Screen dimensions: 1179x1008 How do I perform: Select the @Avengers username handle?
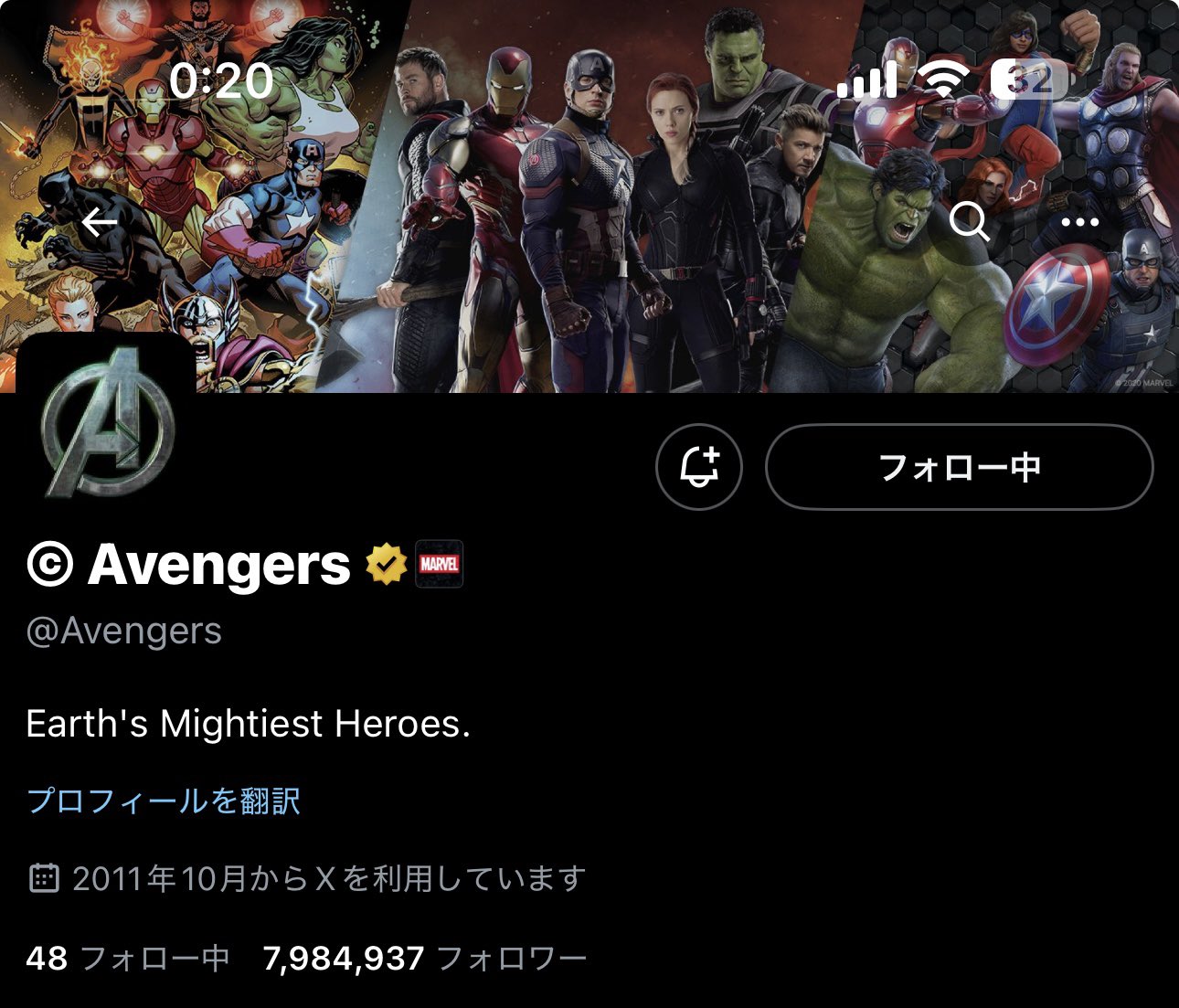[124, 631]
